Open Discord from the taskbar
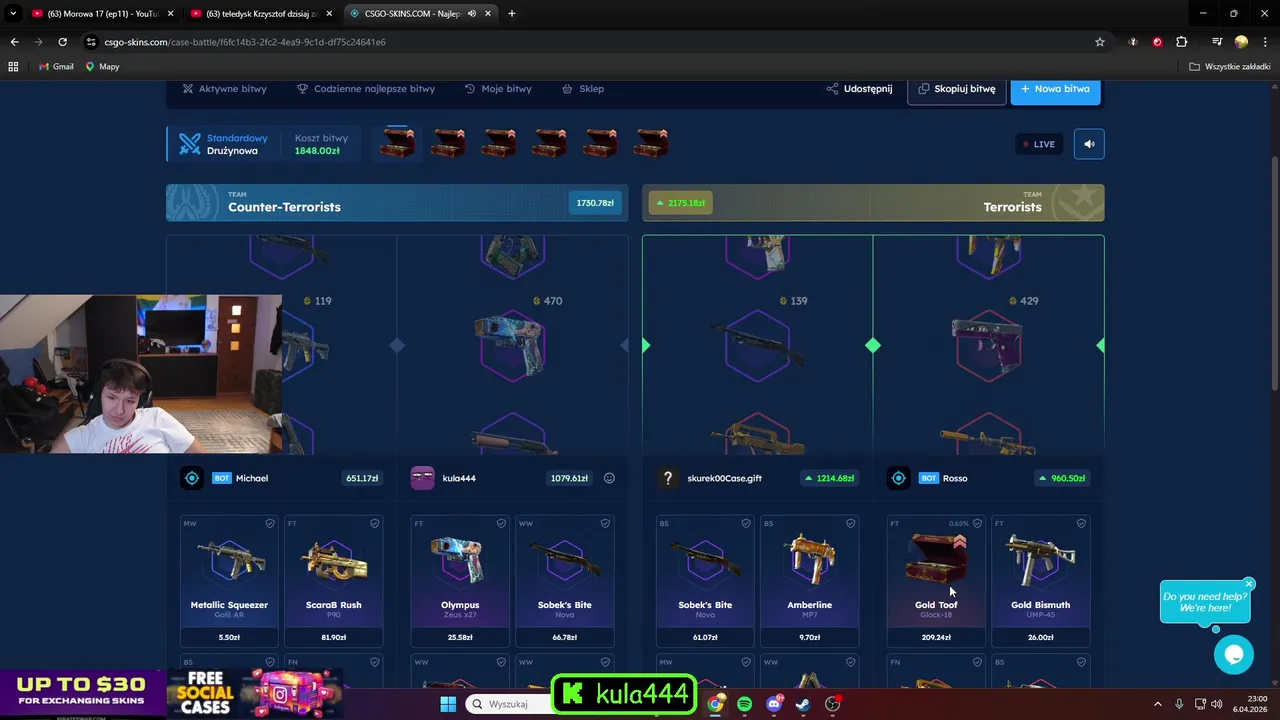1280x720 pixels. click(x=774, y=704)
